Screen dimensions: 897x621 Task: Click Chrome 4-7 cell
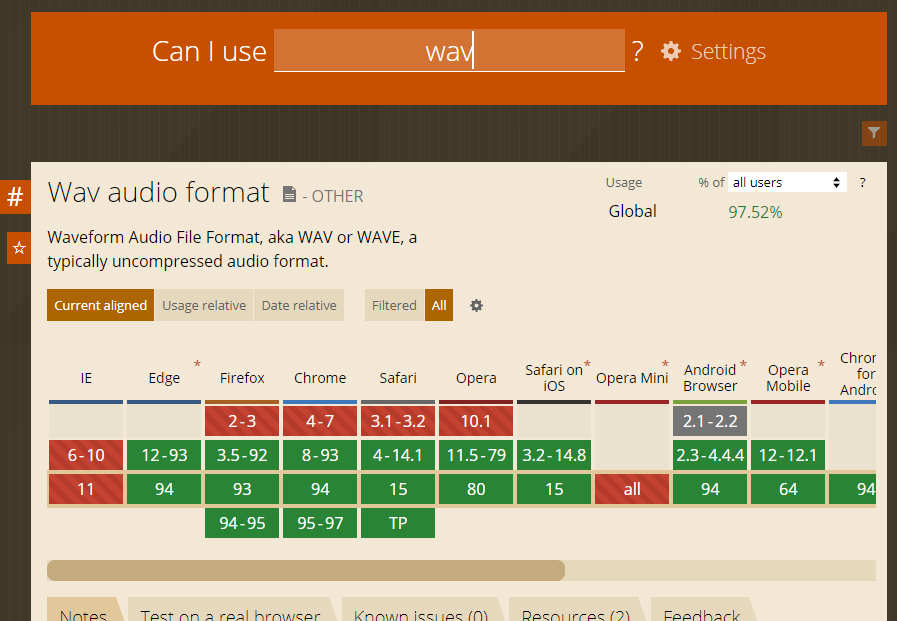pyautogui.click(x=320, y=421)
